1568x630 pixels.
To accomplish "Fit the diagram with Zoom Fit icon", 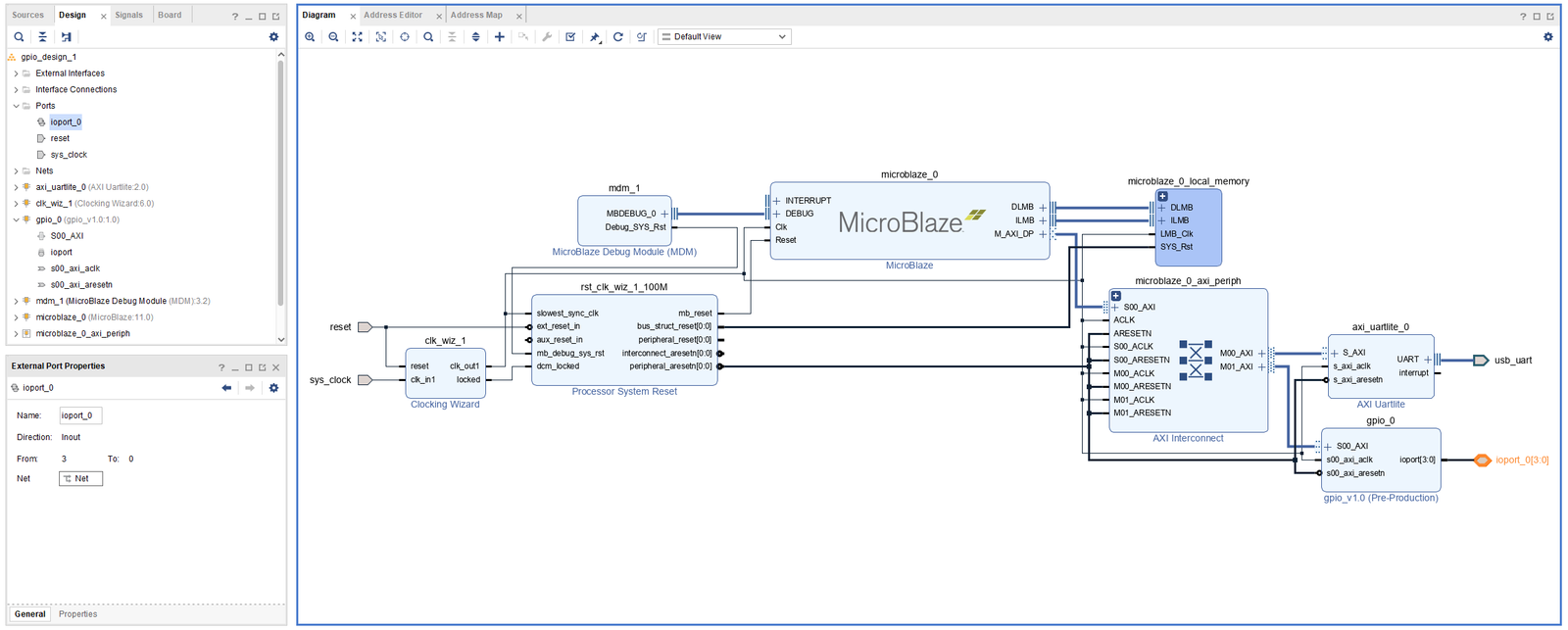I will (357, 37).
